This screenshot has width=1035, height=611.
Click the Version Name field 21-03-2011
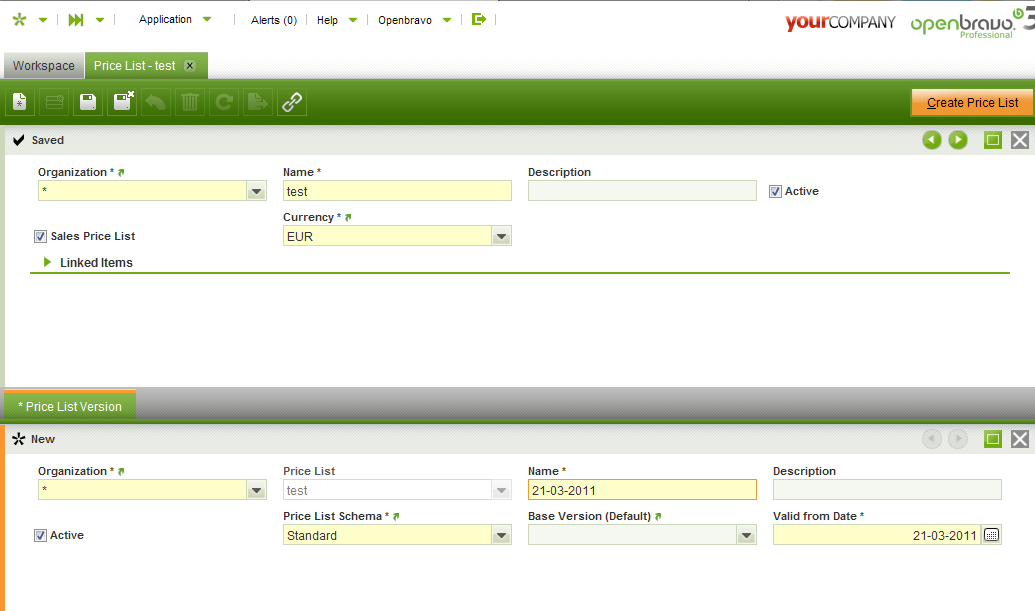click(642, 490)
